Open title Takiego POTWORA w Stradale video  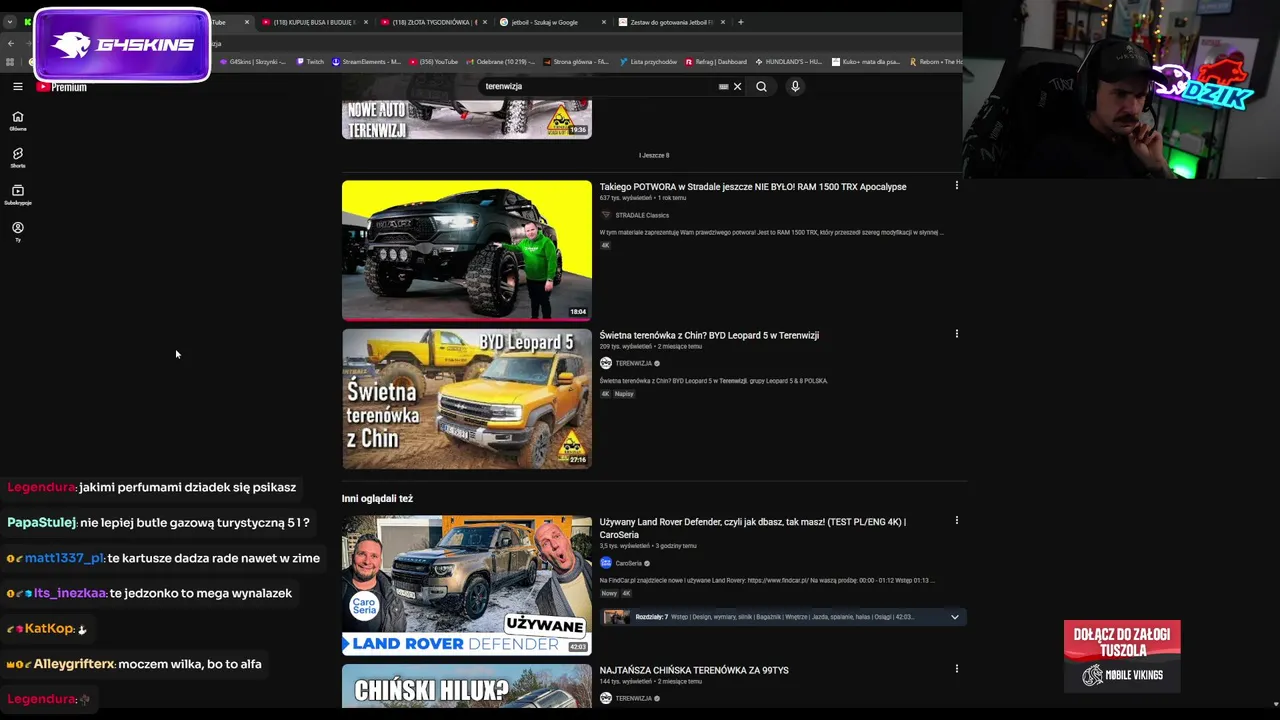tap(753, 187)
